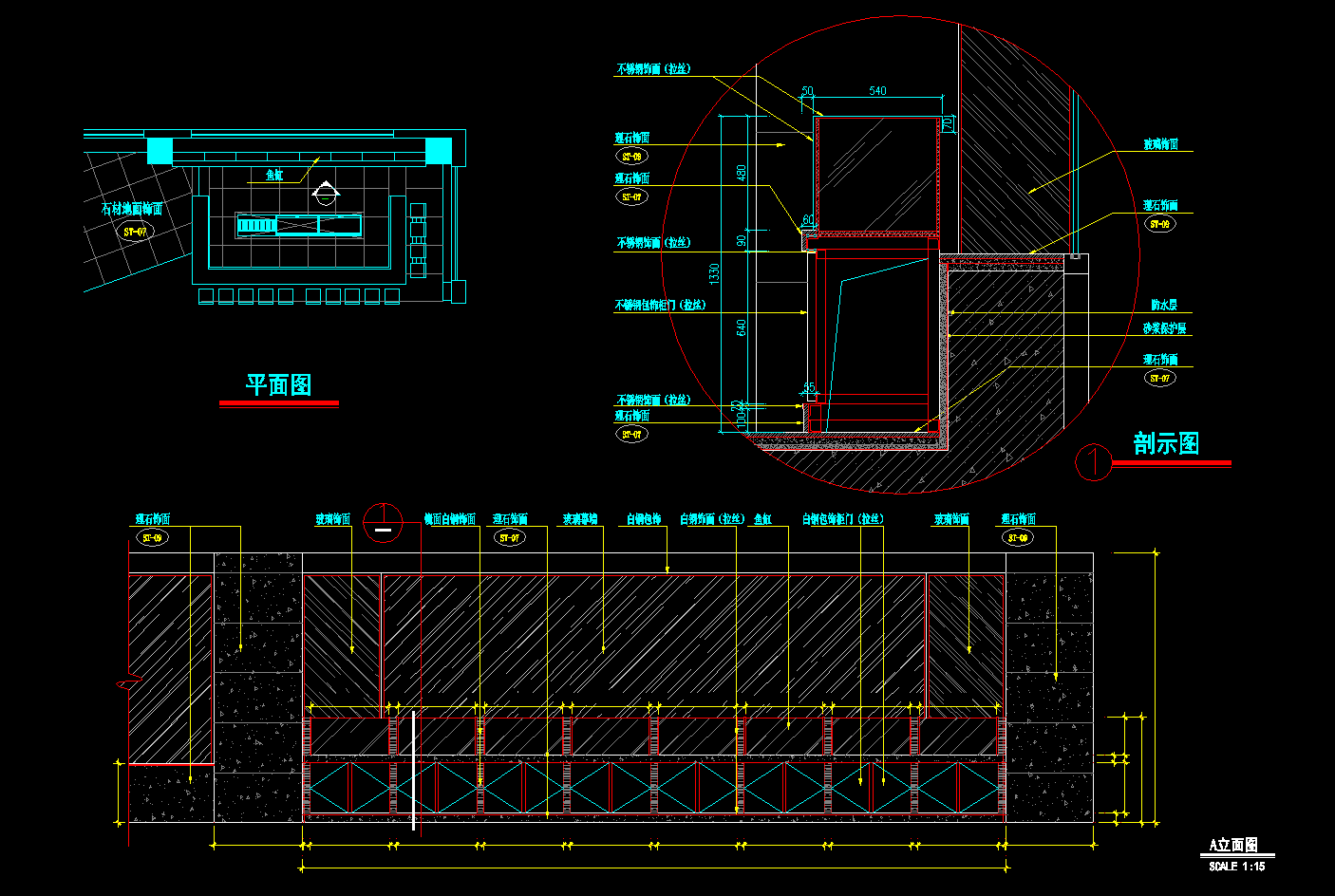Screen dimensions: 1335x896
Task: Click the 鱼缸 label in the plan view
Action: tap(273, 176)
